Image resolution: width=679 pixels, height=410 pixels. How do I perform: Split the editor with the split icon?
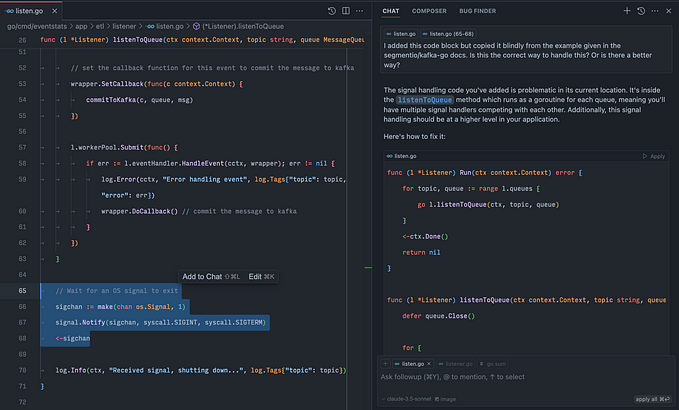346,11
